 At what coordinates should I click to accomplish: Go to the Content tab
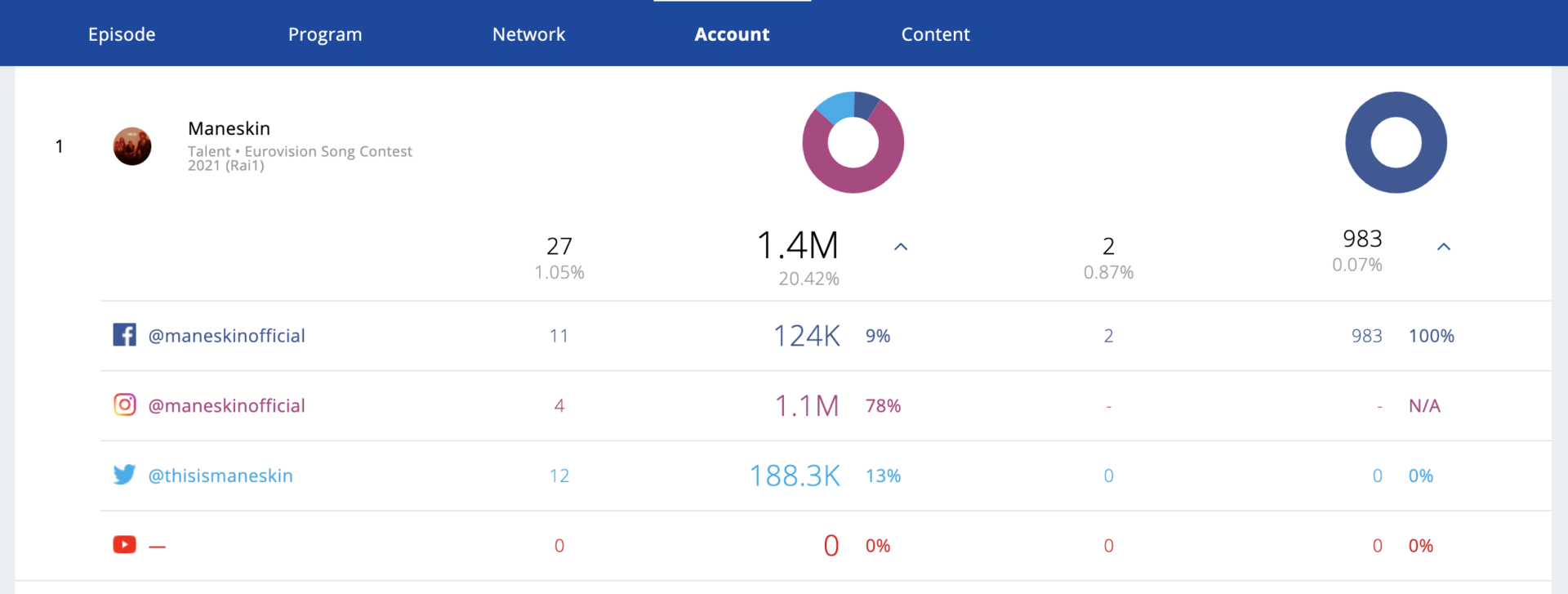pyautogui.click(x=935, y=34)
